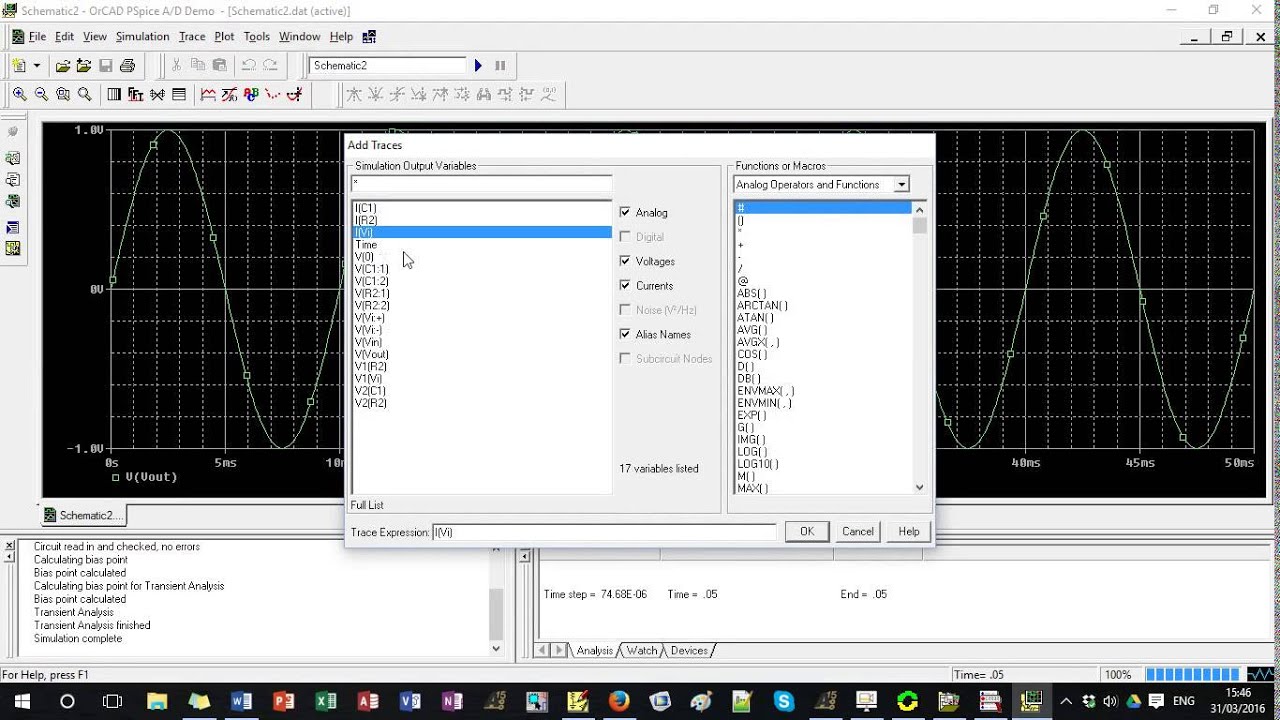
Task: Select LOG10( ) function in list
Action: 757,464
